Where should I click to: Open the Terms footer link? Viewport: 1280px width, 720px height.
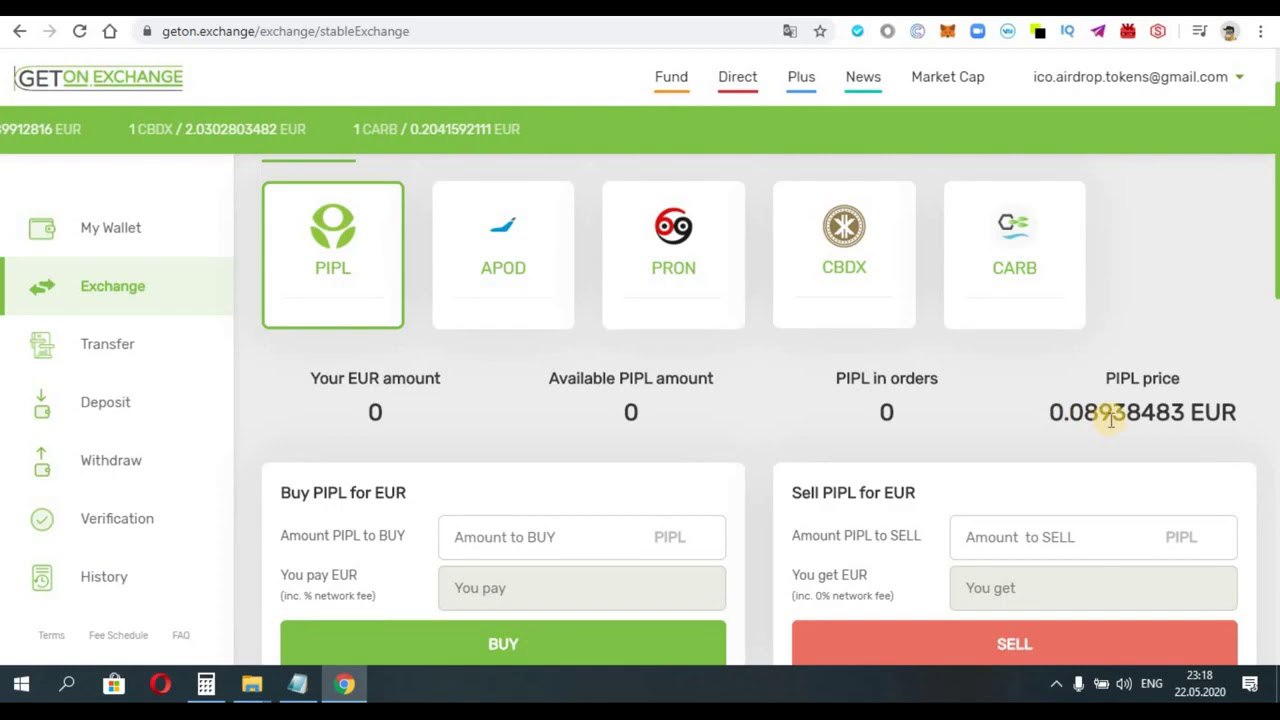coord(51,635)
